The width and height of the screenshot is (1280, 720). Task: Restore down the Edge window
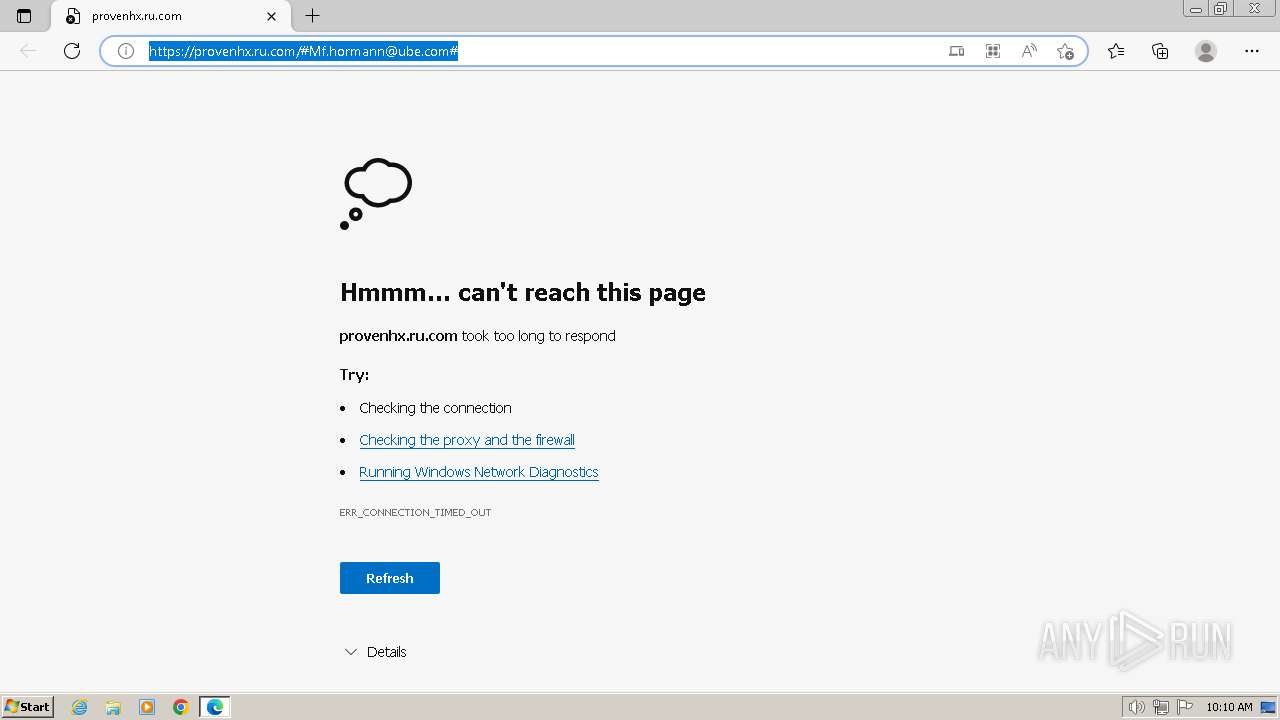pos(1220,9)
